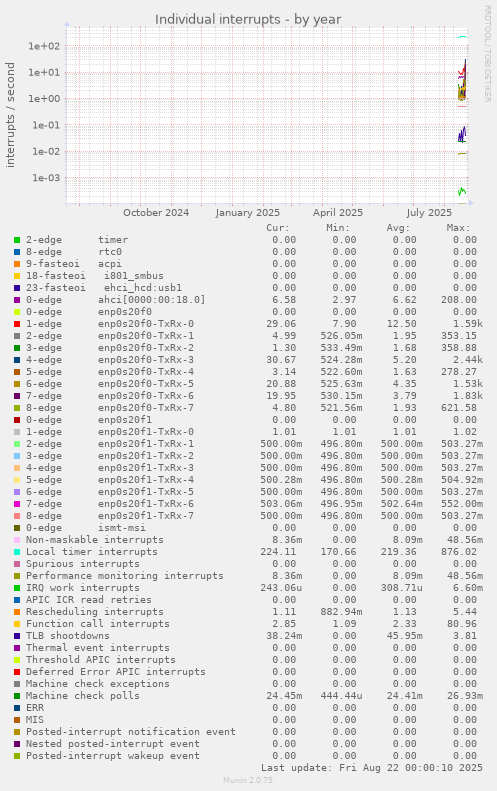Click the cyan swatch for Local timer interrupts
Image resolution: width=497 pixels, height=791 pixels.
coord(17,552)
